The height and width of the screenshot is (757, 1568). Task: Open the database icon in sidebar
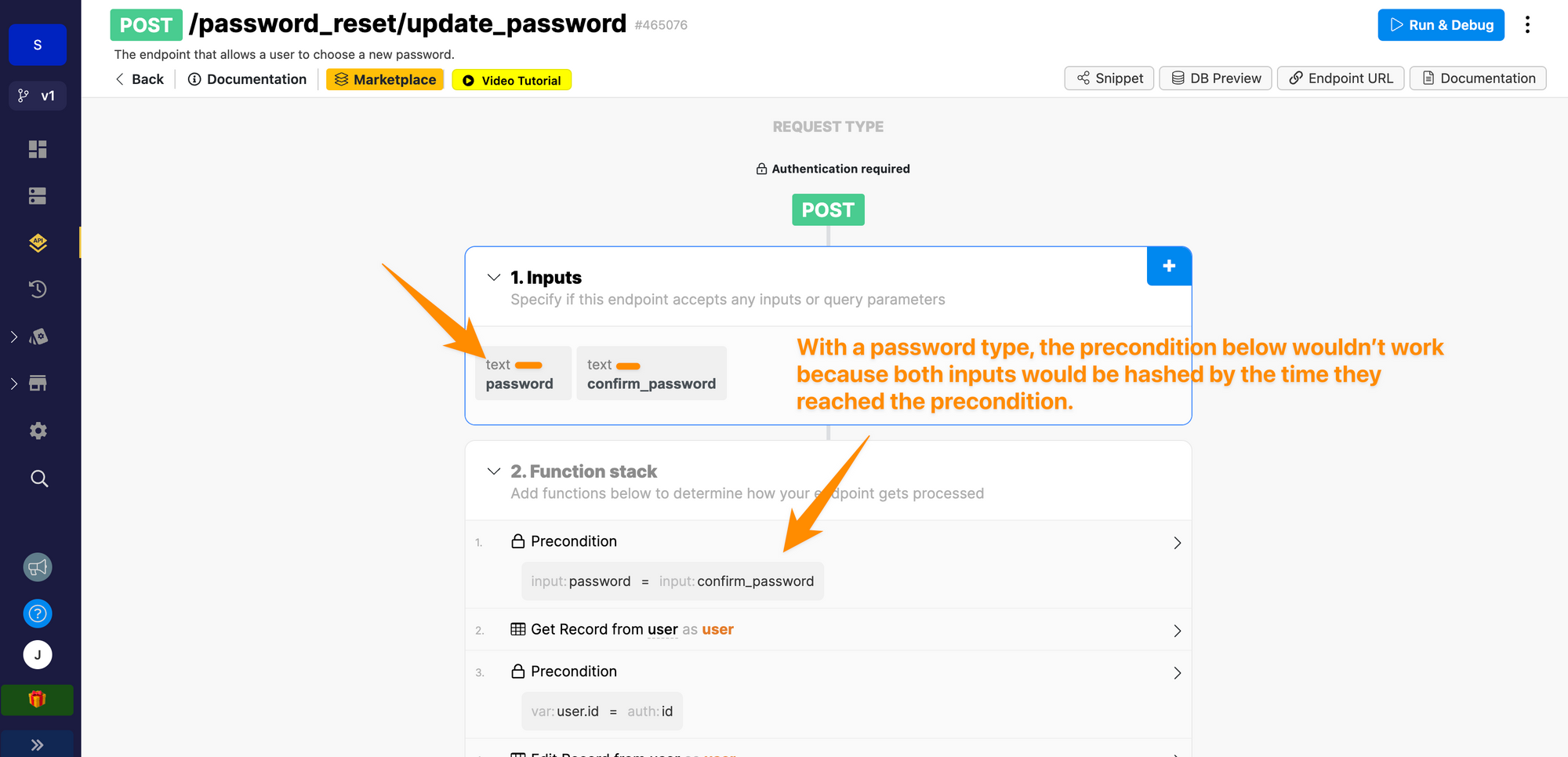38,196
